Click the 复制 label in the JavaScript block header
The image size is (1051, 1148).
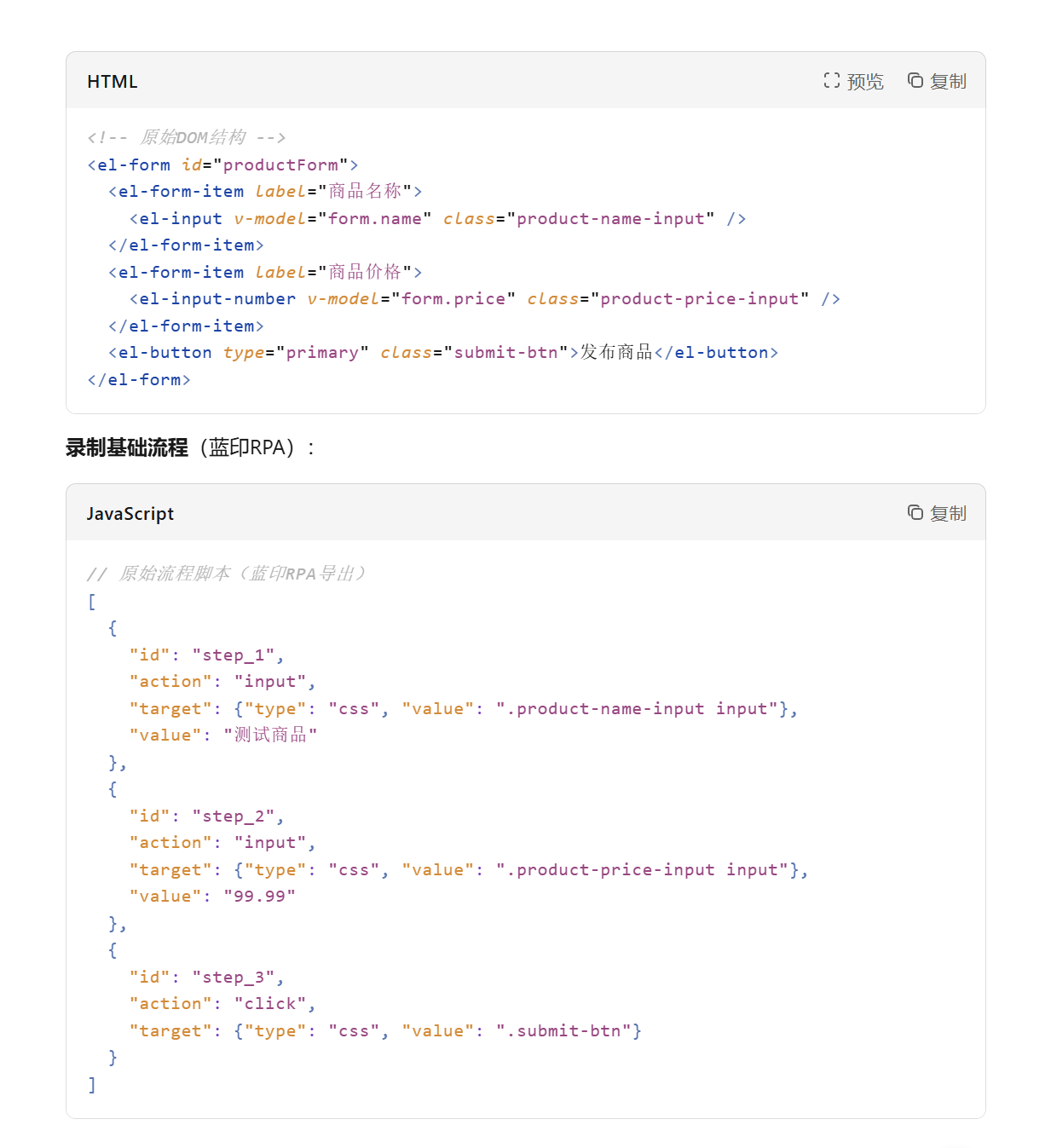(948, 513)
